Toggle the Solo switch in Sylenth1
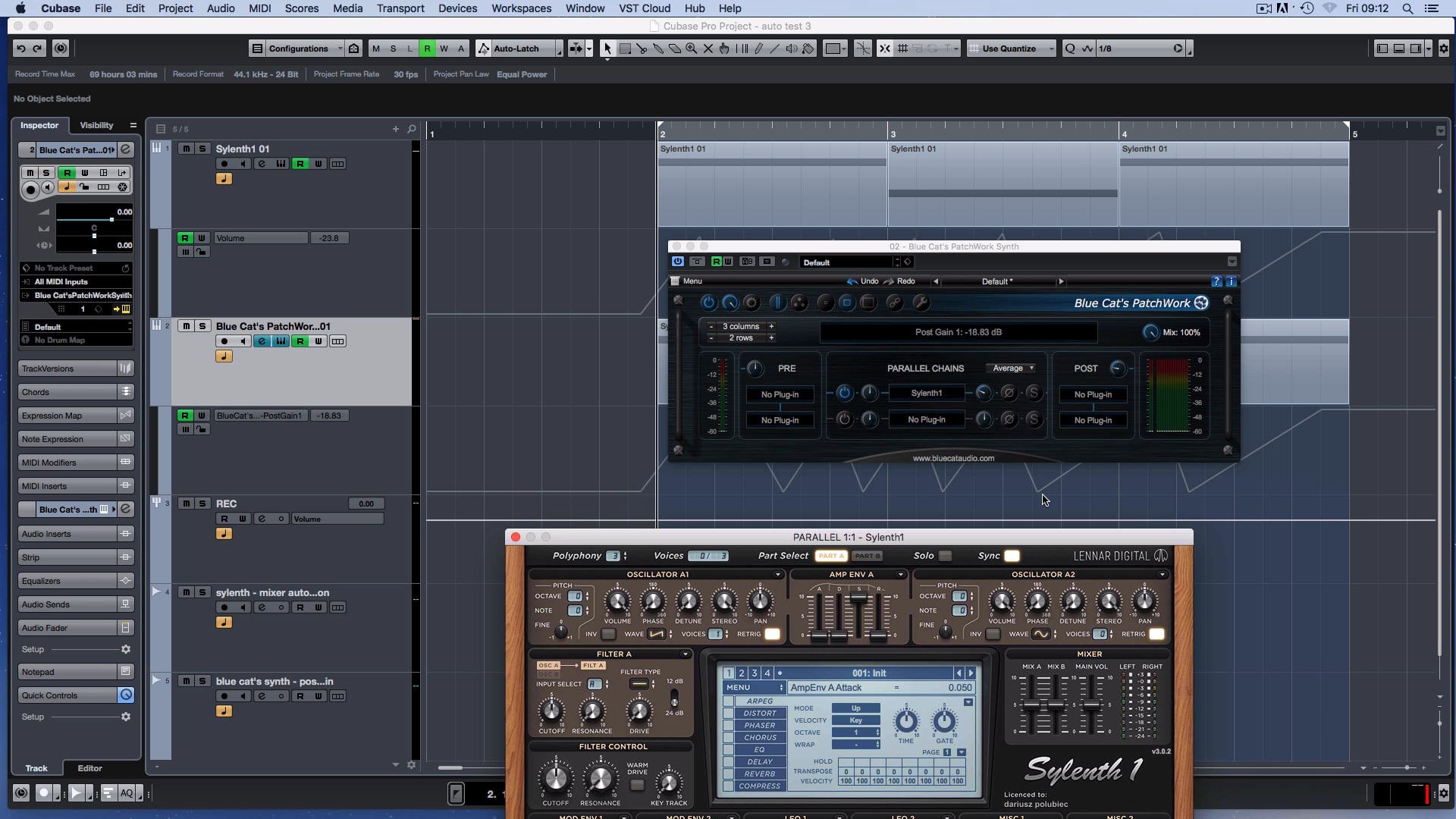This screenshot has width=1456, height=819. coord(945,556)
